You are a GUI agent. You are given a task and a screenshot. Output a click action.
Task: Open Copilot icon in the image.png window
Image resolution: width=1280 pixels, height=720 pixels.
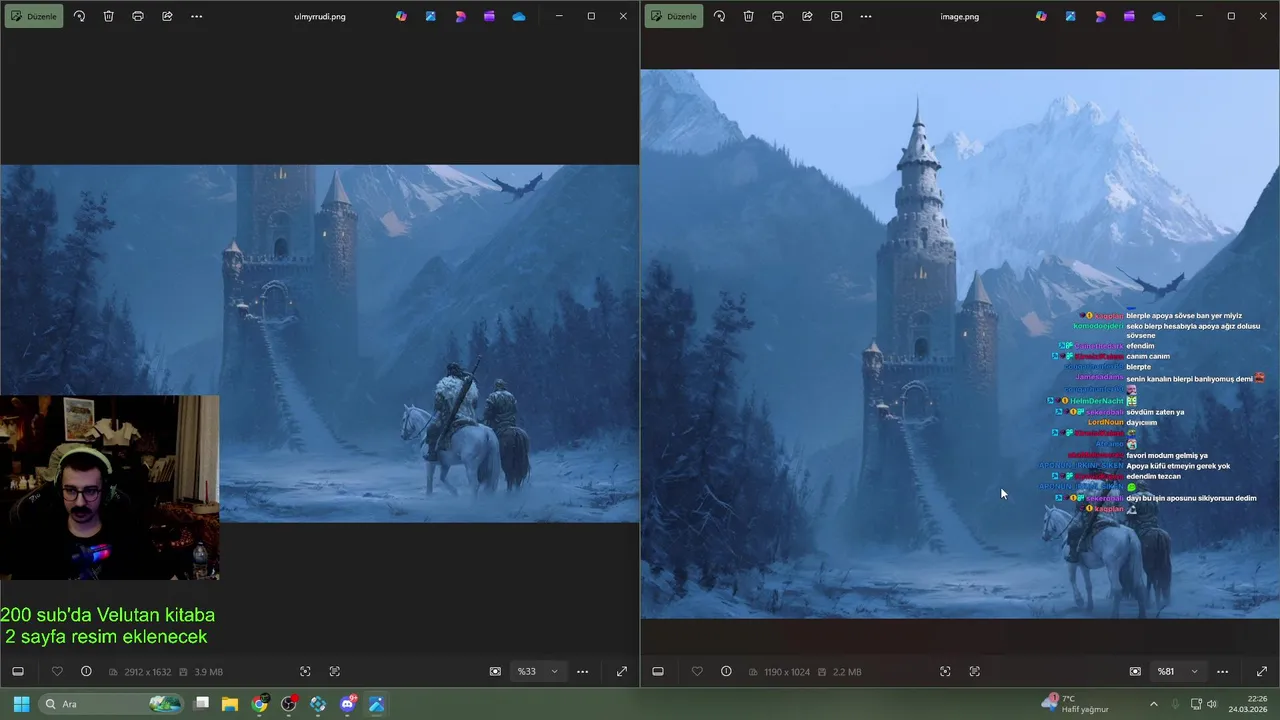pos(1041,16)
